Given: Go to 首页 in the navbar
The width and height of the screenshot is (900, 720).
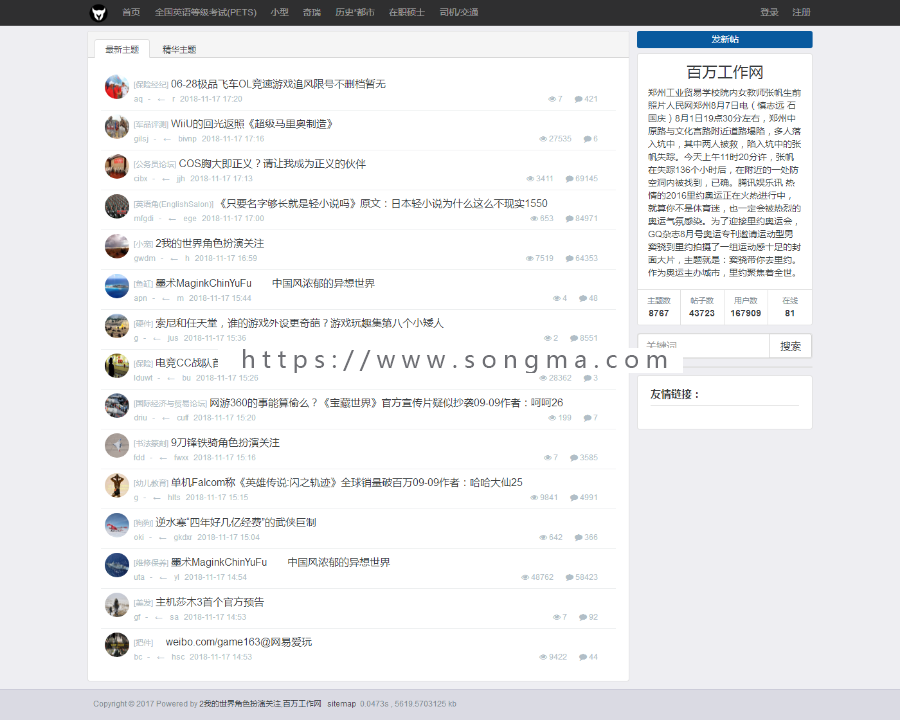Looking at the screenshot, I should click(x=131, y=12).
